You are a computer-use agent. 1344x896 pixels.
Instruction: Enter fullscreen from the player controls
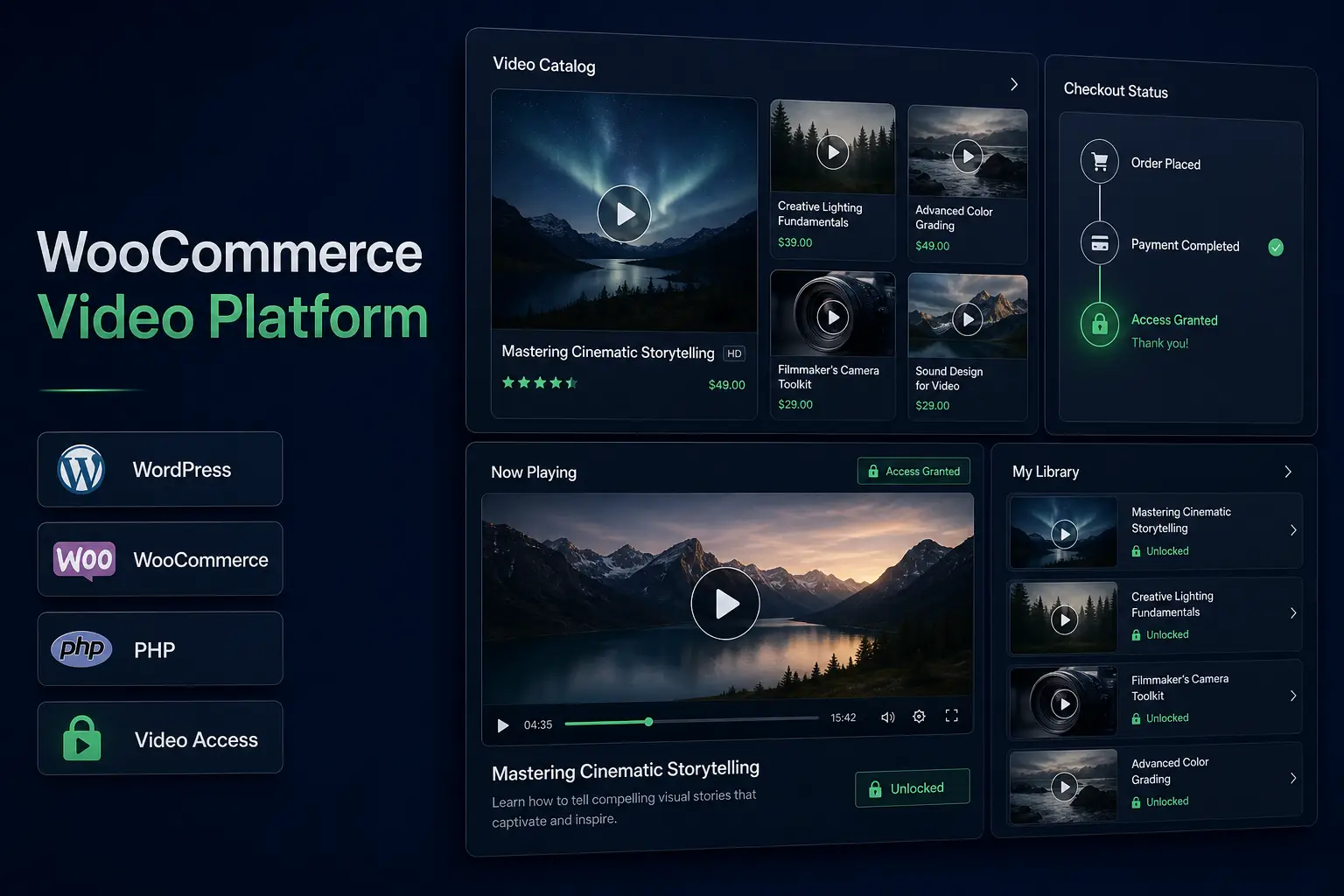tap(952, 716)
